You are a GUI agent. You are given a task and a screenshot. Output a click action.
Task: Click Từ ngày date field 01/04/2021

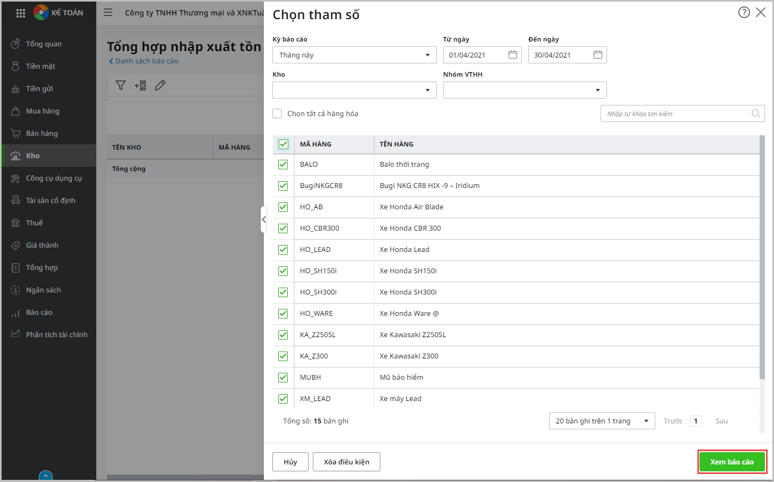[x=482, y=55]
